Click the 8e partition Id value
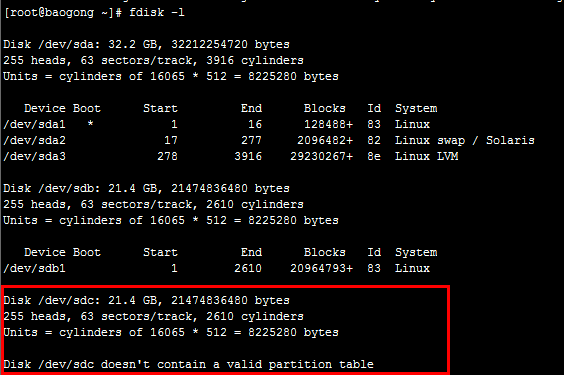564x375 pixels. [x=374, y=156]
